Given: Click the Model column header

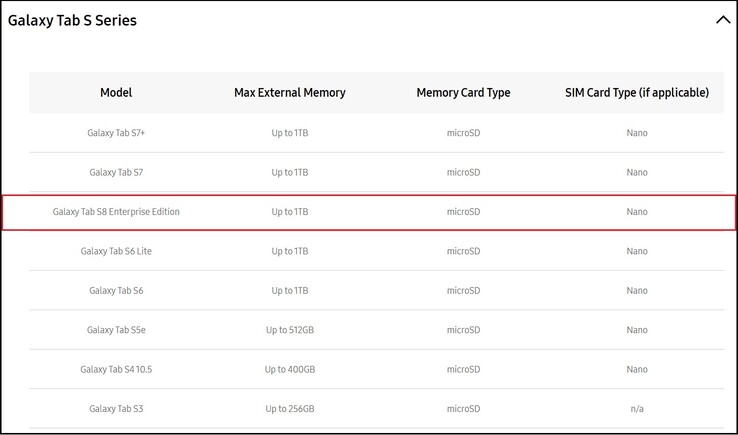Looking at the screenshot, I should click(x=116, y=92).
